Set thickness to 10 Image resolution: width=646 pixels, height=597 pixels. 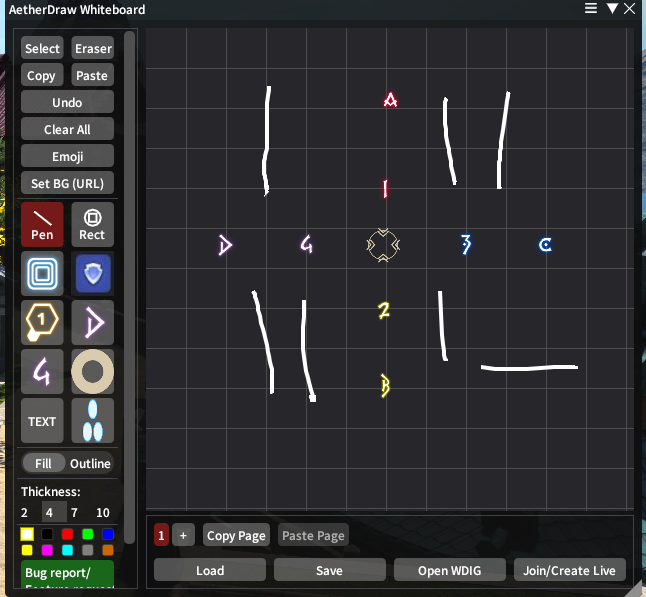point(103,513)
